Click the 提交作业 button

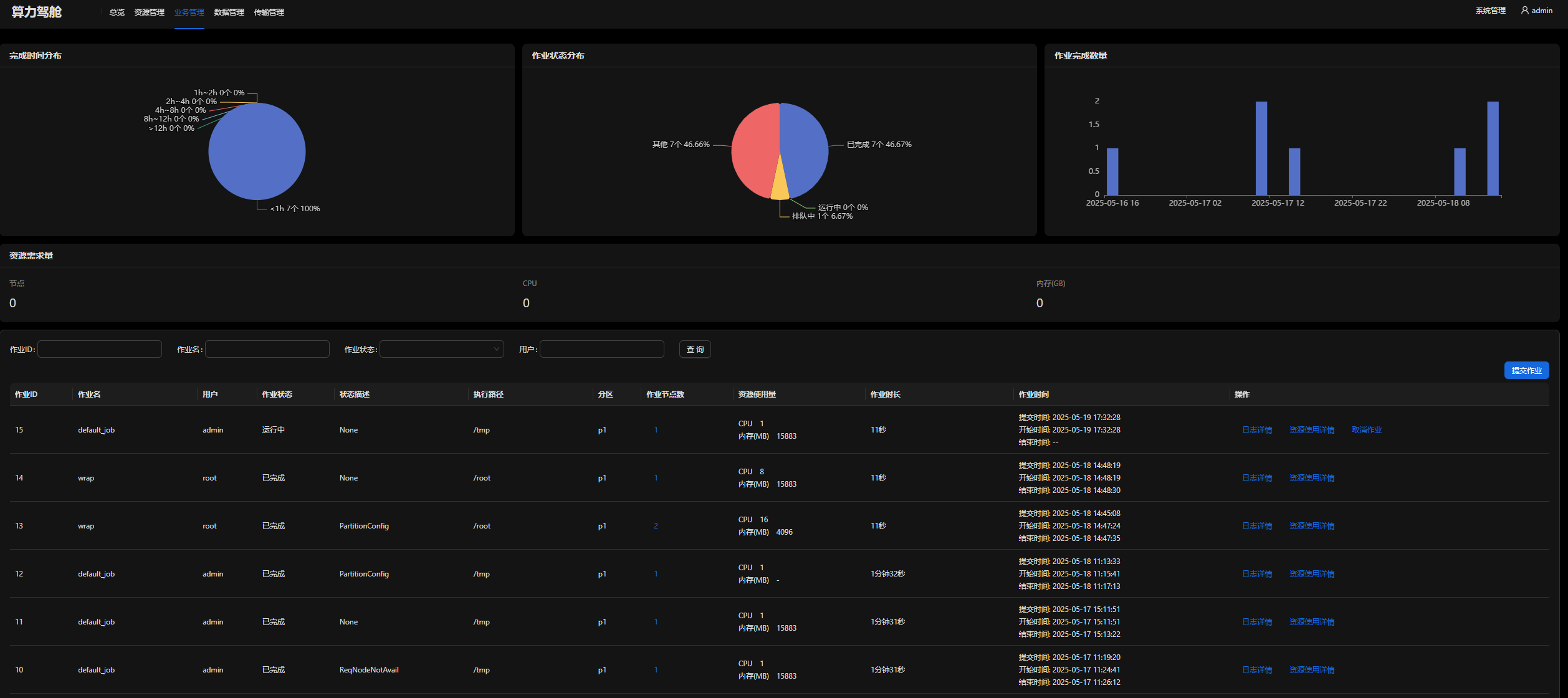pyautogui.click(x=1526, y=370)
